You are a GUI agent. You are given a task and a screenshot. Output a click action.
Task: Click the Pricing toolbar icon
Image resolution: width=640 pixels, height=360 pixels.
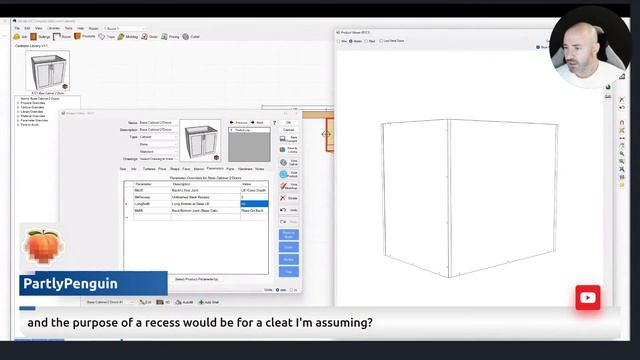point(164,37)
